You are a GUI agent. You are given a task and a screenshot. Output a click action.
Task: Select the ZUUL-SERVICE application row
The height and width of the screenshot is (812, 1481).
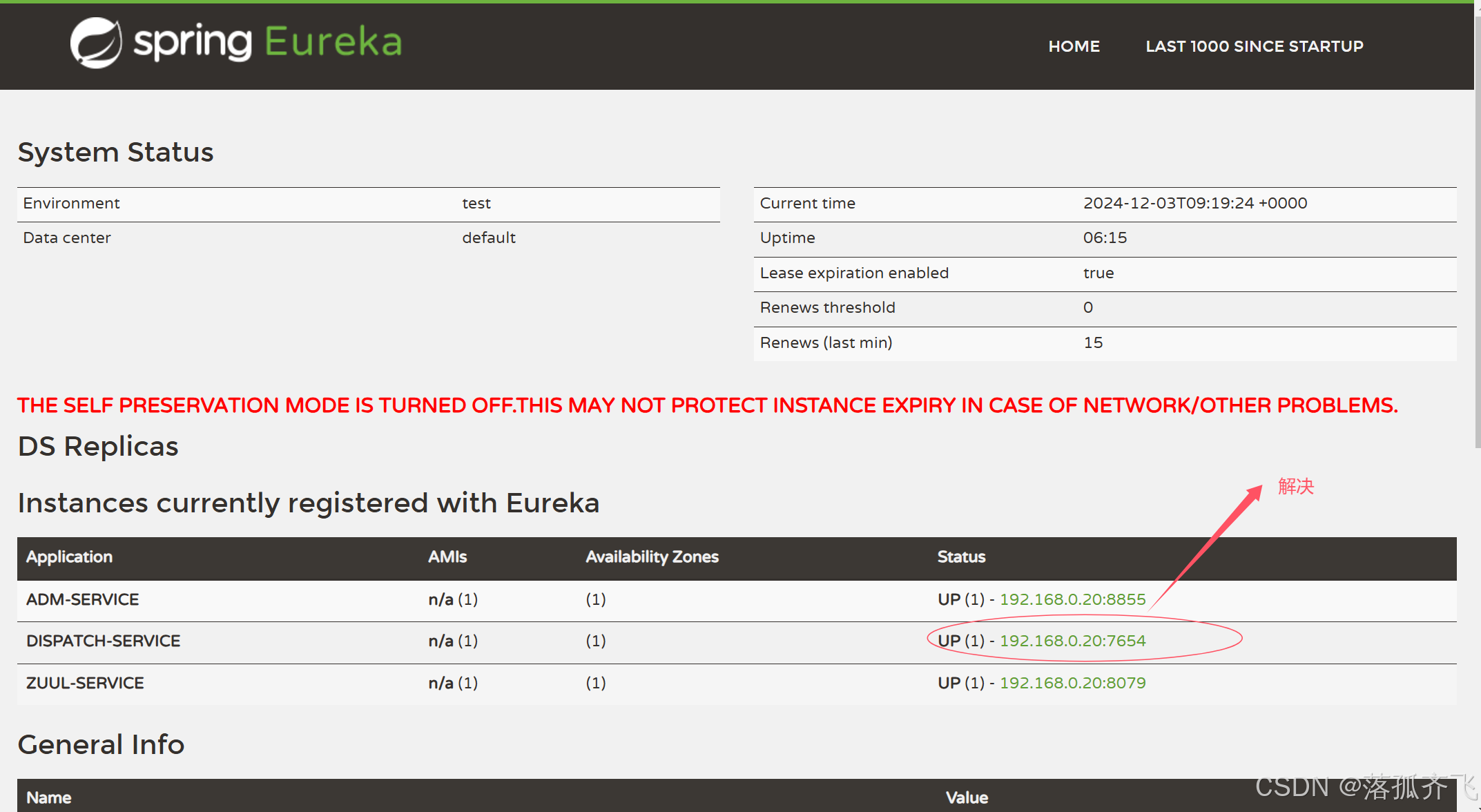[x=85, y=683]
